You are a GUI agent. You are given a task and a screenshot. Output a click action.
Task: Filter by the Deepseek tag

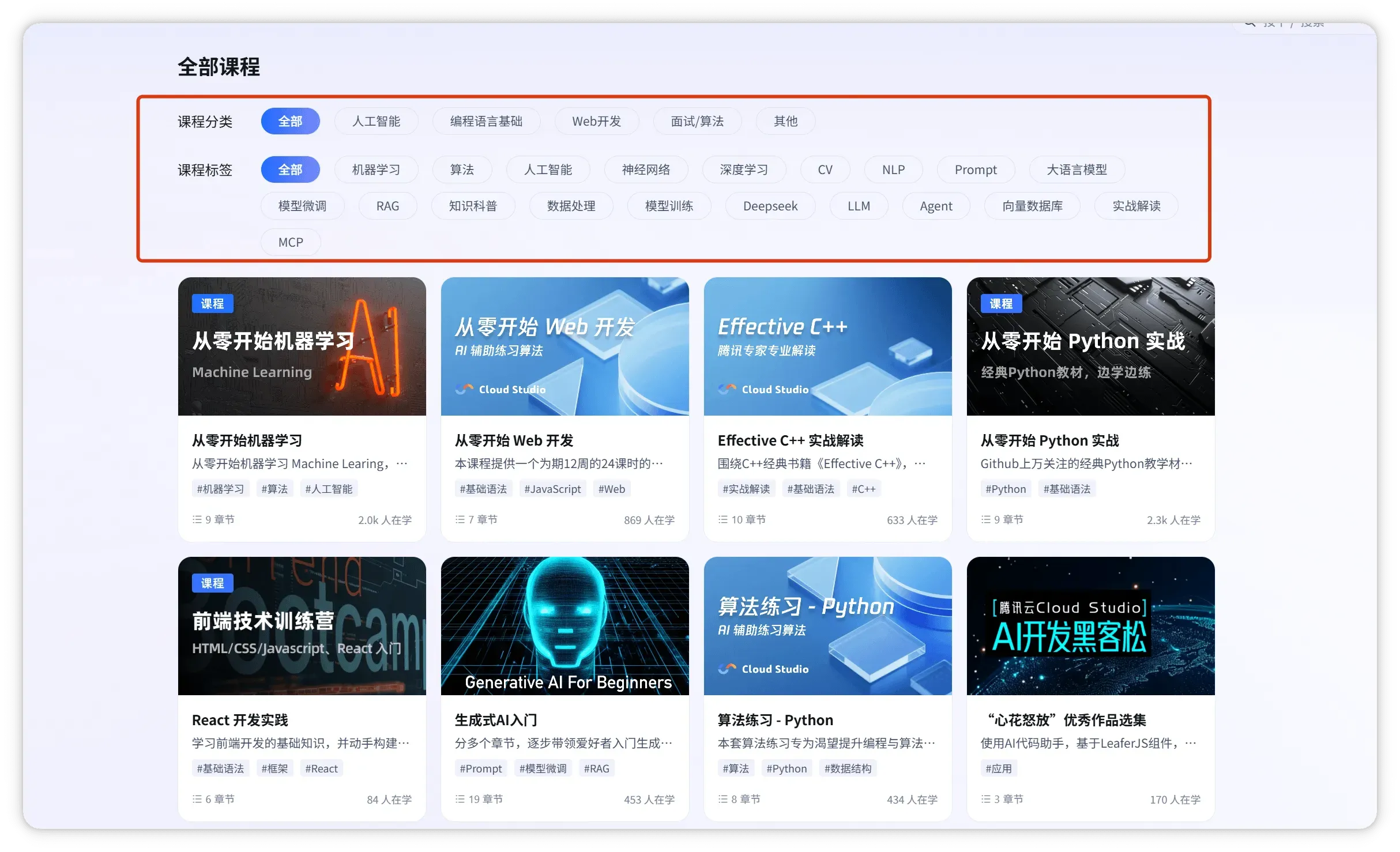[770, 206]
